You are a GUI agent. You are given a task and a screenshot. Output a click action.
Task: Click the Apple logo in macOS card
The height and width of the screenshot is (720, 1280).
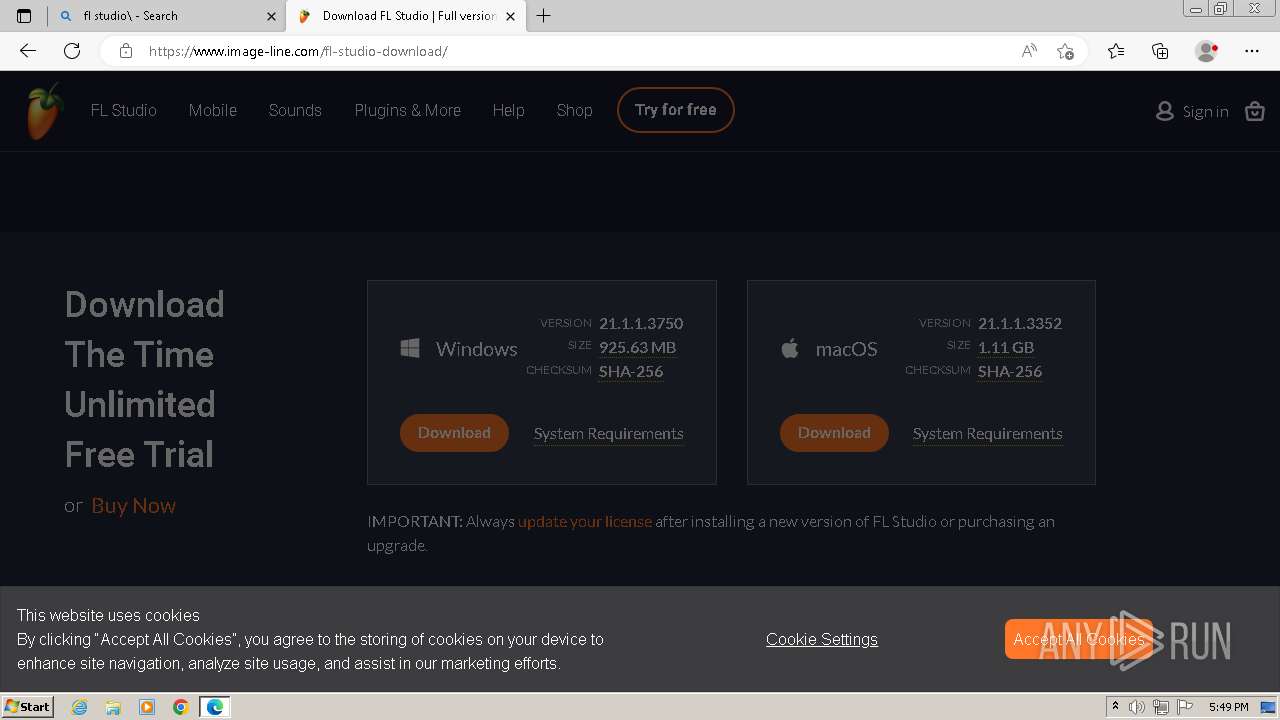[790, 348]
